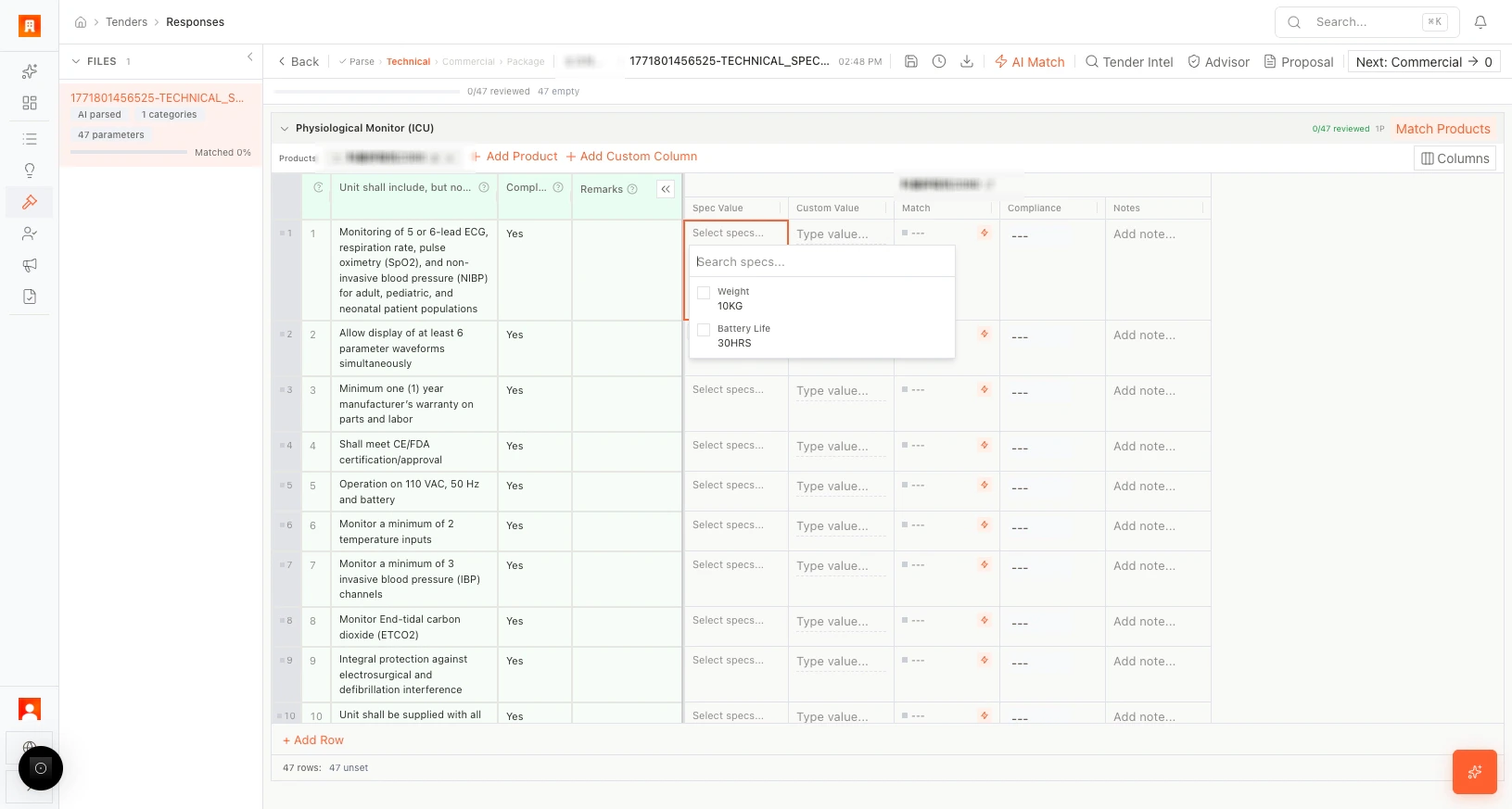Go to Tenders breadcrumb
Image resolution: width=1512 pixels, height=809 pixels.
pos(126,22)
